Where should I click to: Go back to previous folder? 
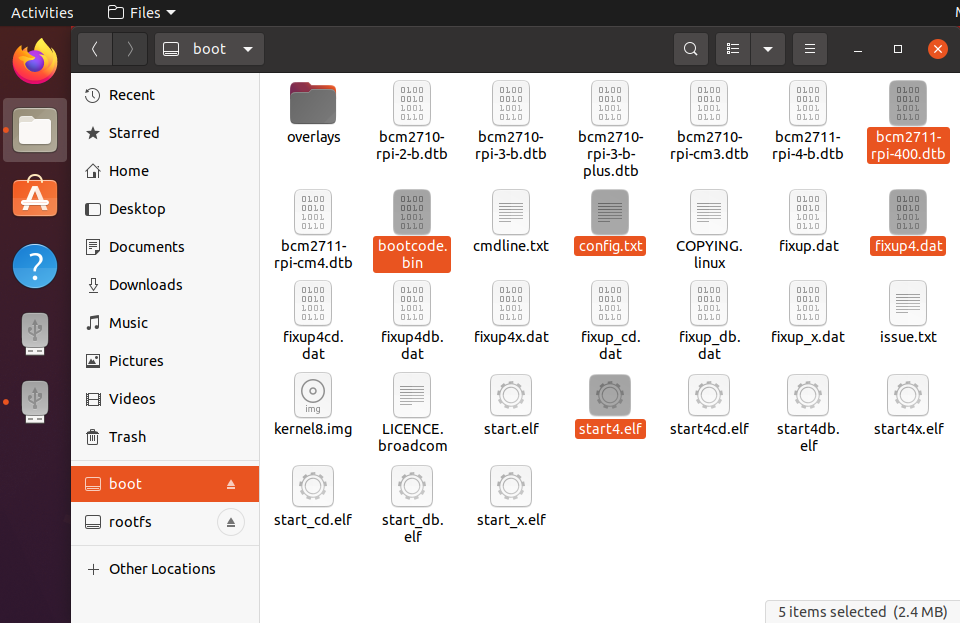[95, 49]
